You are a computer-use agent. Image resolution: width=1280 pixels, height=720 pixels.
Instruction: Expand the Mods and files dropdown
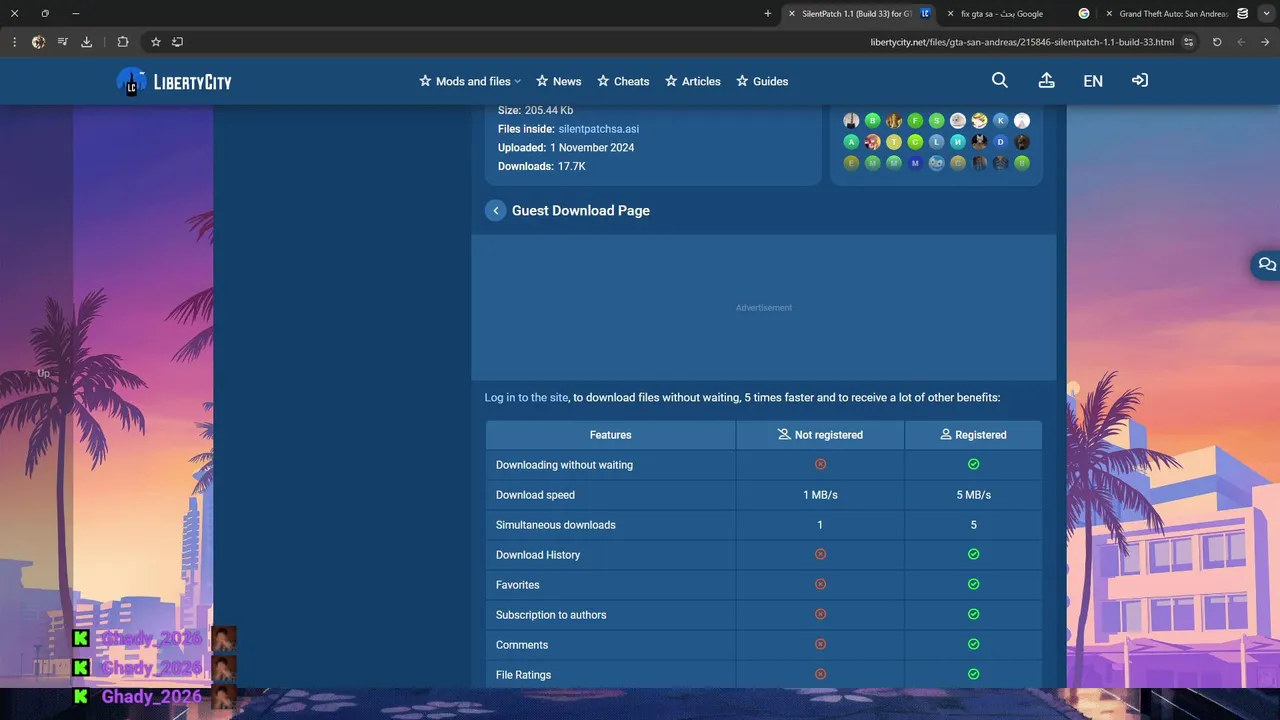point(470,81)
